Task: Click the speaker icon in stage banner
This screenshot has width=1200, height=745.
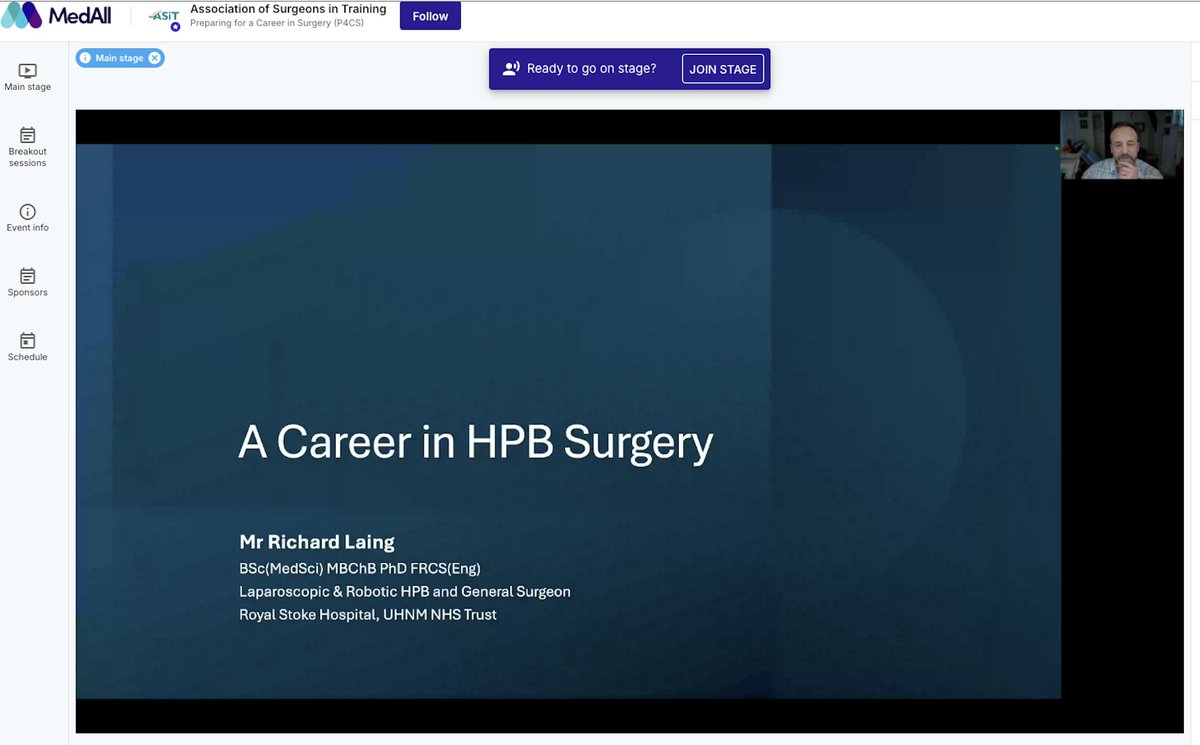Action: (511, 69)
